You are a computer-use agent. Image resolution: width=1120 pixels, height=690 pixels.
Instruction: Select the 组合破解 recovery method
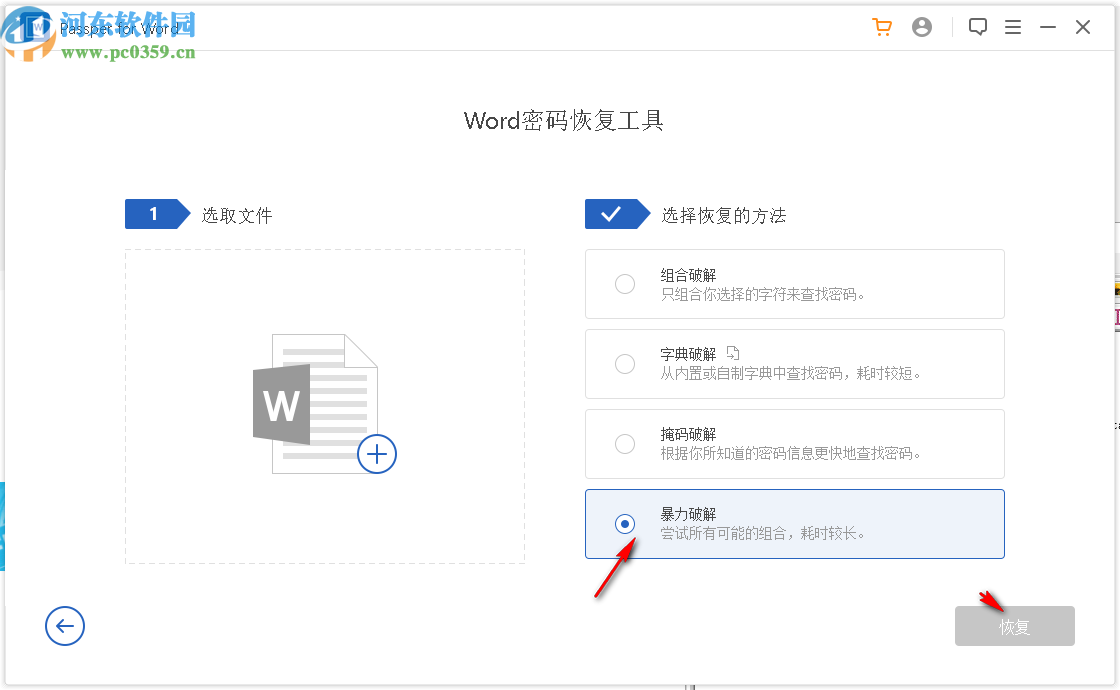625,284
